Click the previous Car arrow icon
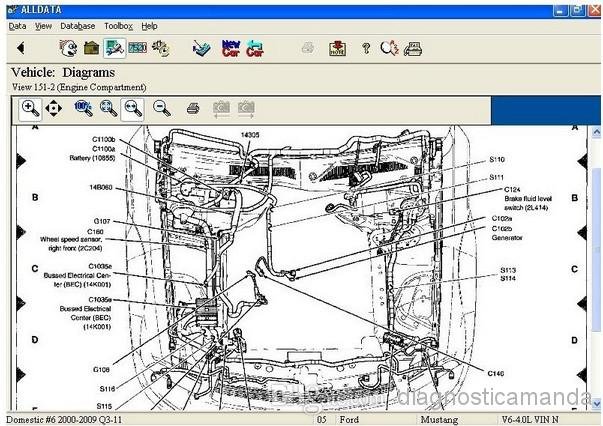The height and width of the screenshot is (426, 603). 255,48
